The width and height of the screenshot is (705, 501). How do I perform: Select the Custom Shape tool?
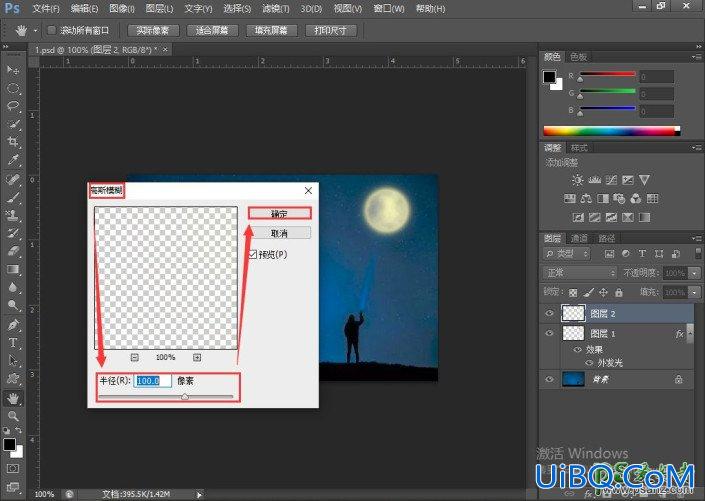coord(13,379)
